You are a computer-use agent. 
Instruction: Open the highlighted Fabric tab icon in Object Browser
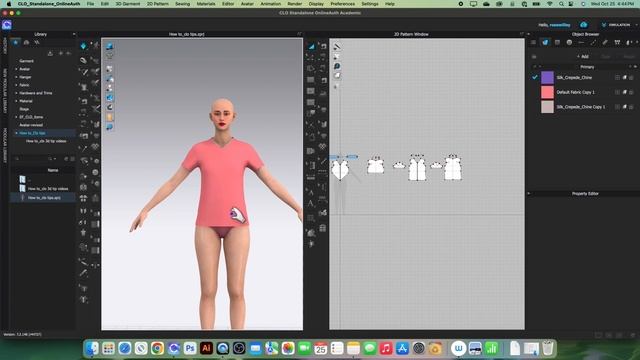click(545, 42)
